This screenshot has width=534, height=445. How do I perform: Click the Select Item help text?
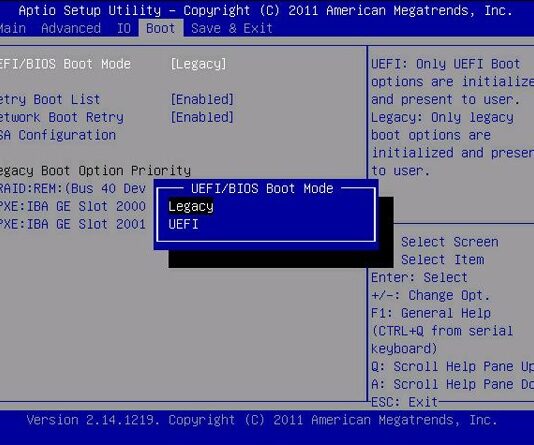(442, 260)
